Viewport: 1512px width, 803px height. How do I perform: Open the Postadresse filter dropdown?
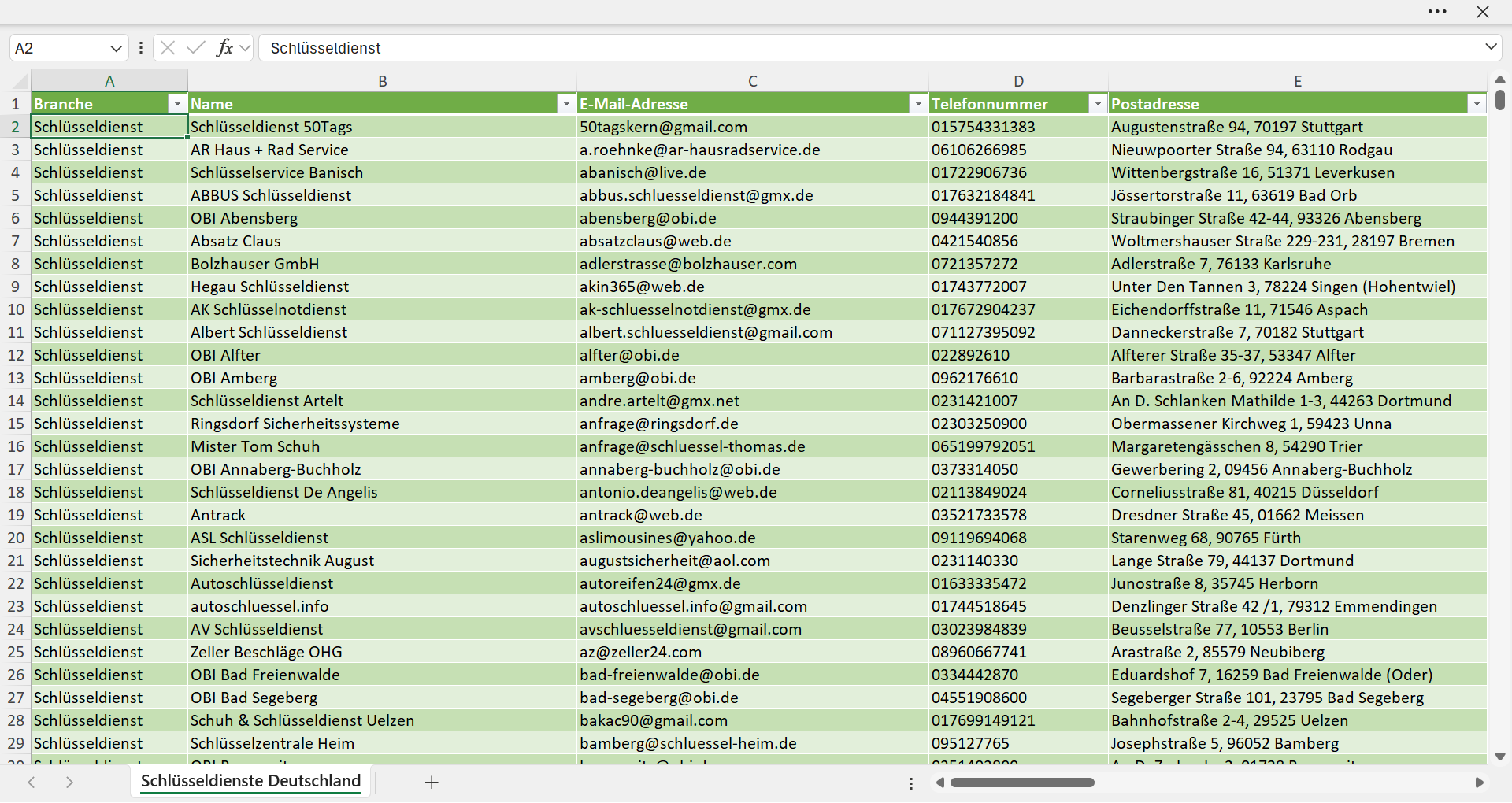point(1477,104)
